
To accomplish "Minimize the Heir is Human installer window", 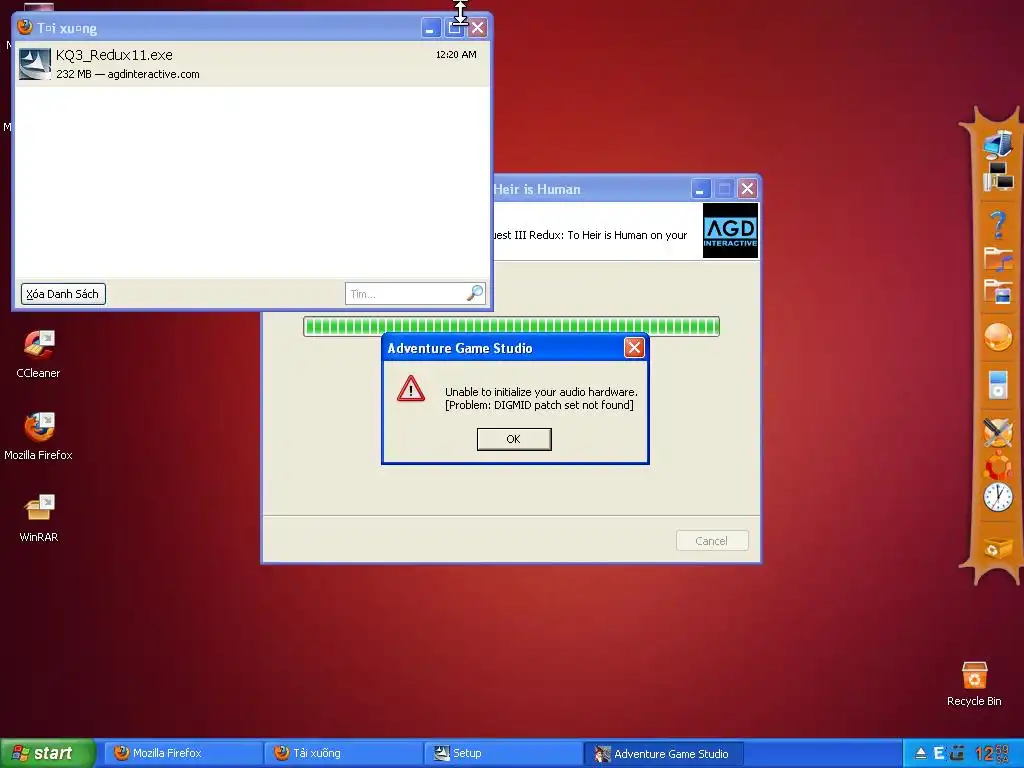I will (x=700, y=189).
